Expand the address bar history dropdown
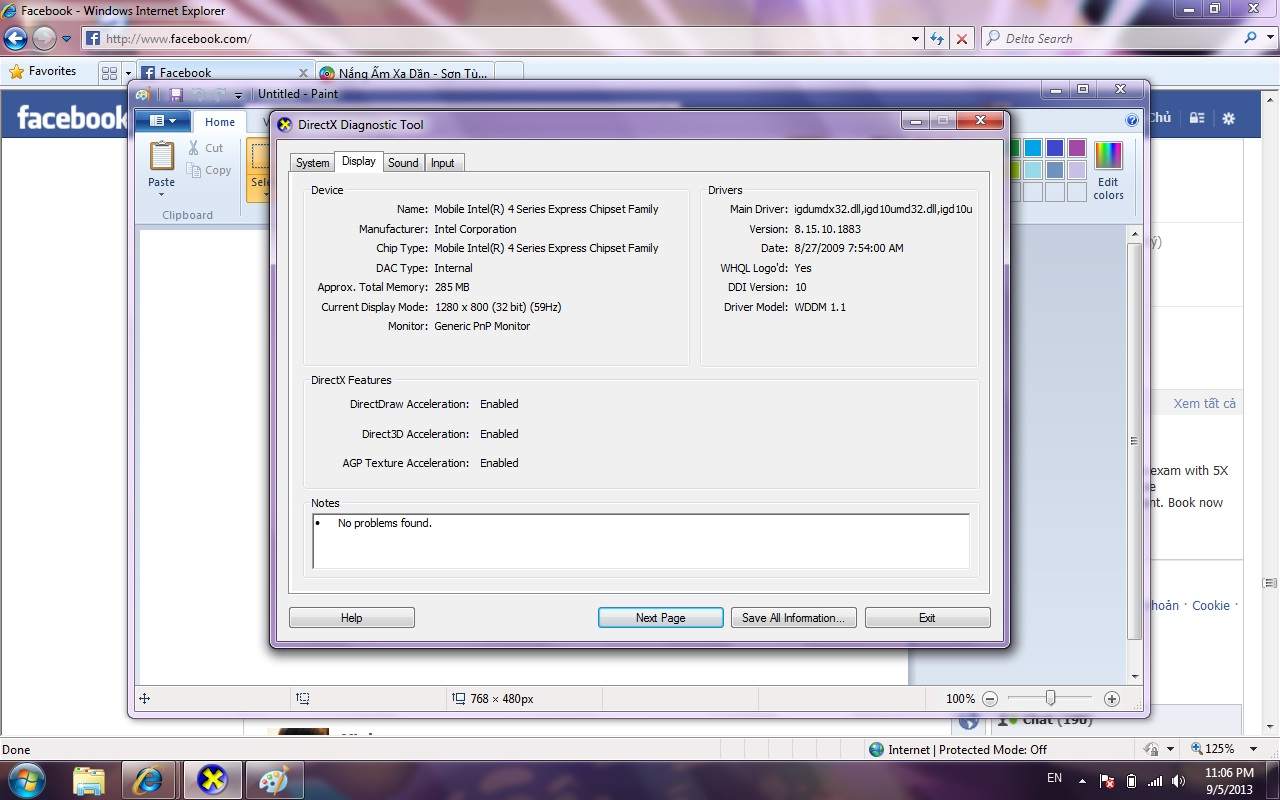Image resolution: width=1280 pixels, height=800 pixels. [x=915, y=39]
